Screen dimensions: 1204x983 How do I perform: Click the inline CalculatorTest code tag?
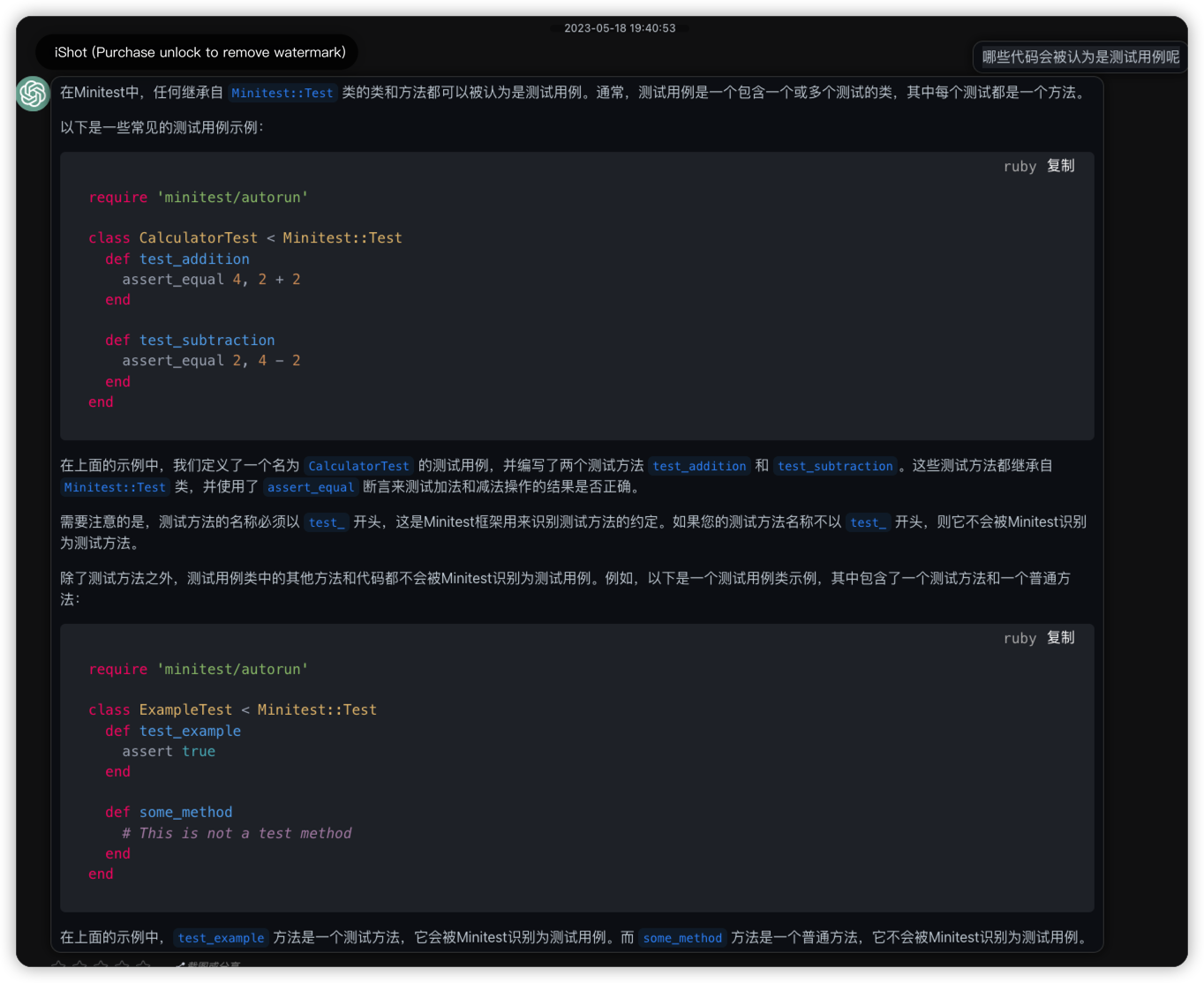click(358, 466)
